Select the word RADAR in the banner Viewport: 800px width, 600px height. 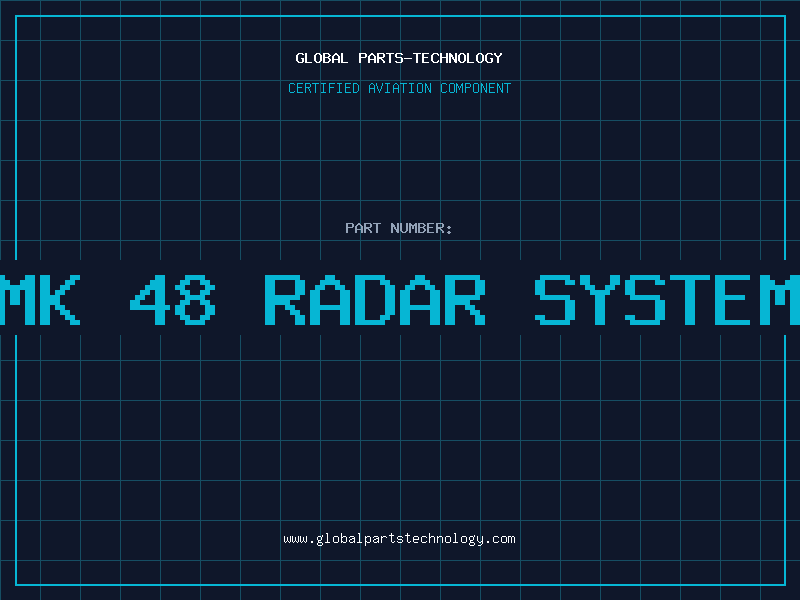tap(375, 299)
